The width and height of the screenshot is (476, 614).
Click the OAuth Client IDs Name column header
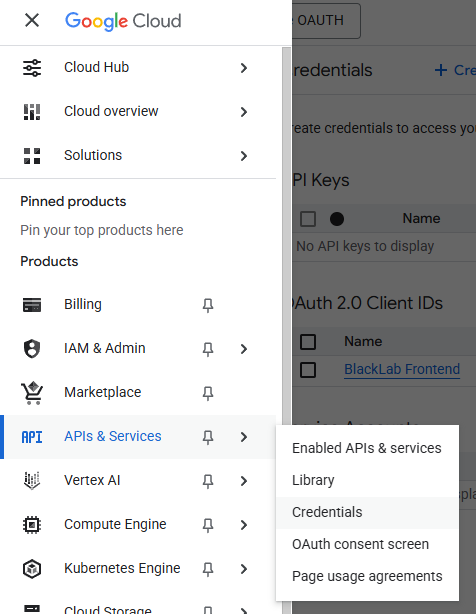(363, 341)
